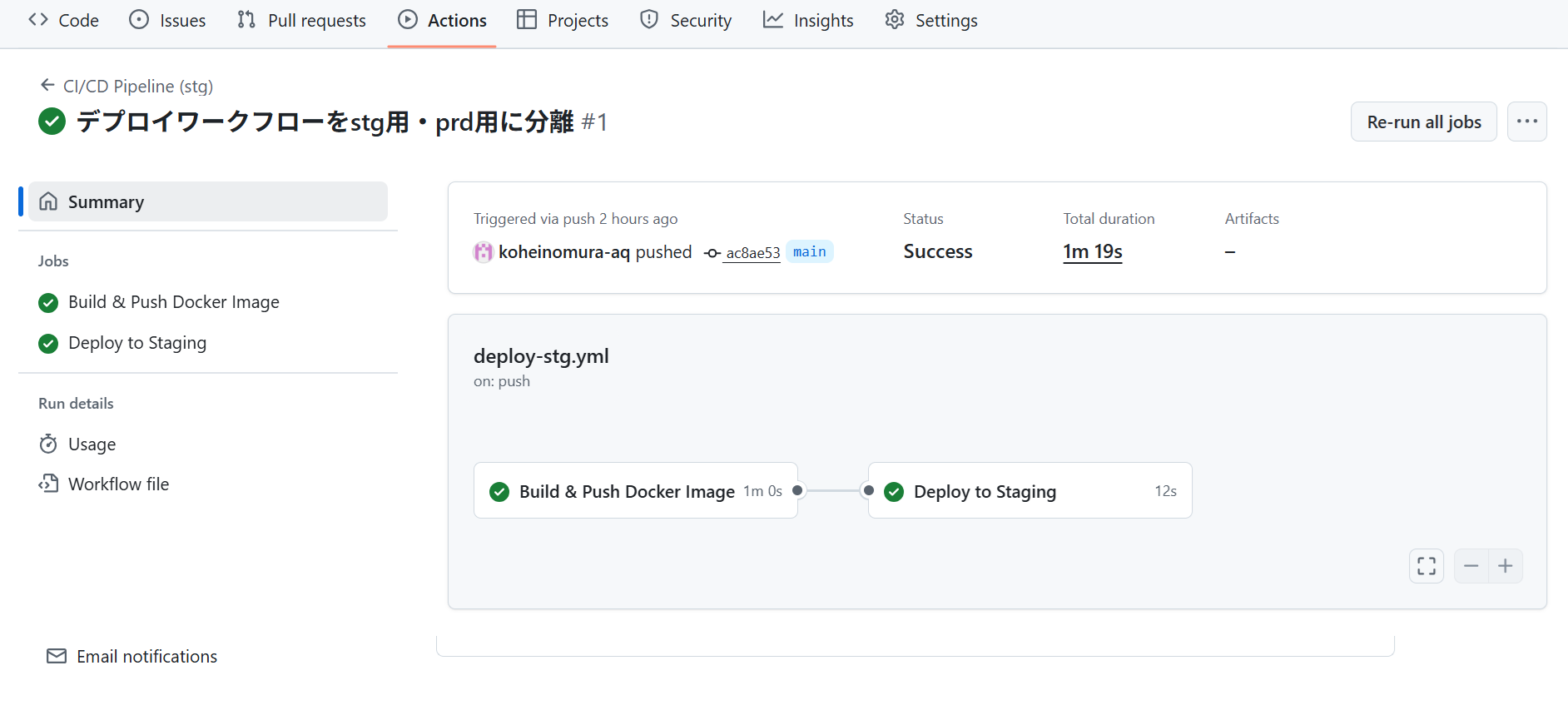Click the deploy-stg.yml heading text
1568x720 pixels.
coord(541,356)
